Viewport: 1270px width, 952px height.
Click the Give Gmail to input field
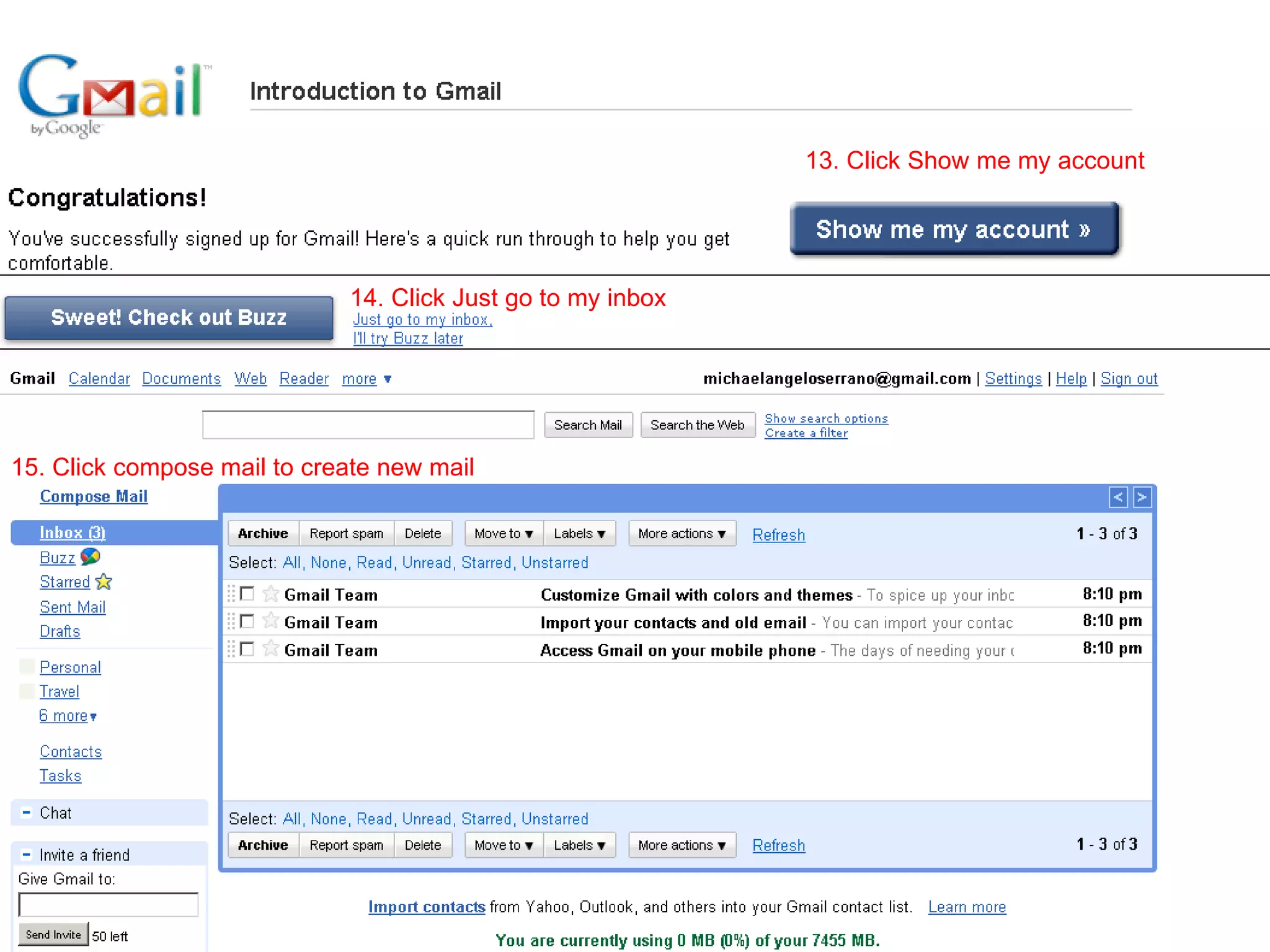(109, 904)
